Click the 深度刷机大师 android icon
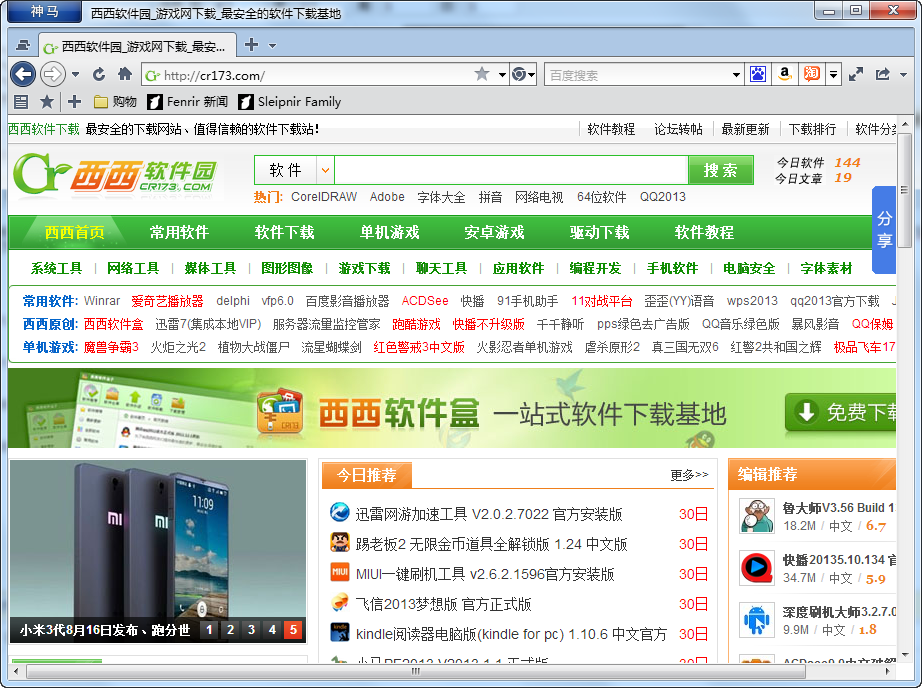This screenshot has height=688, width=922. pos(757,620)
